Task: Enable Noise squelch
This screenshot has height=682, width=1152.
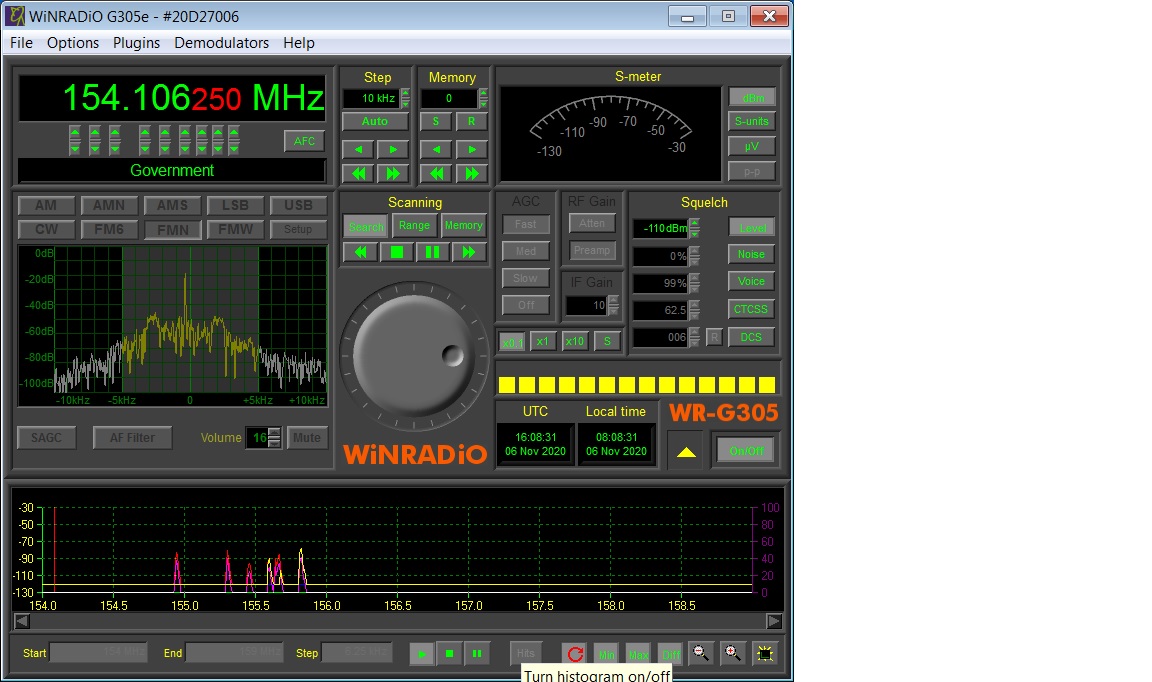Action: tap(751, 255)
